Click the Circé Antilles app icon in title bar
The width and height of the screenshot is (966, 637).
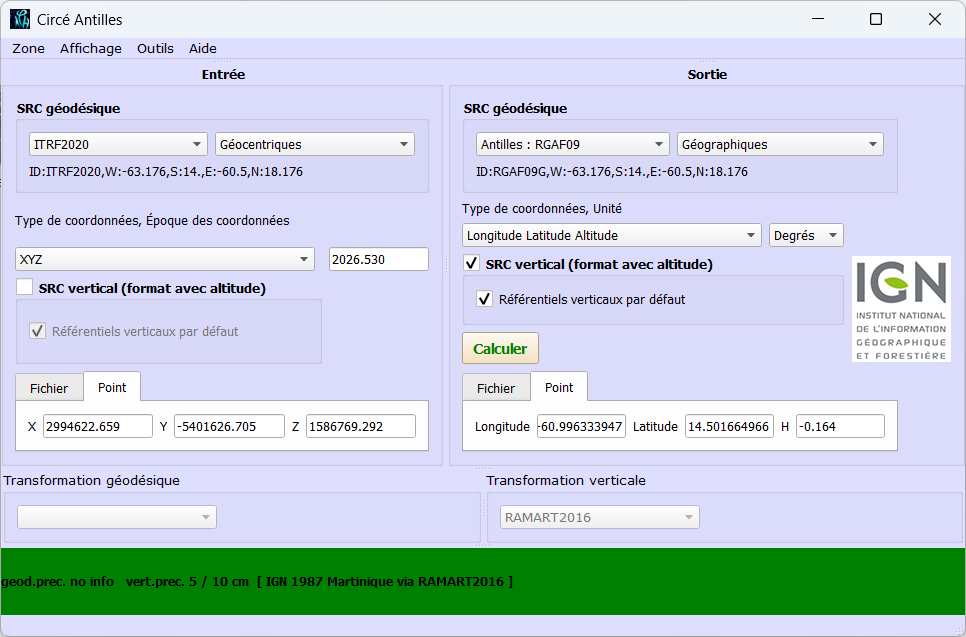pos(20,19)
